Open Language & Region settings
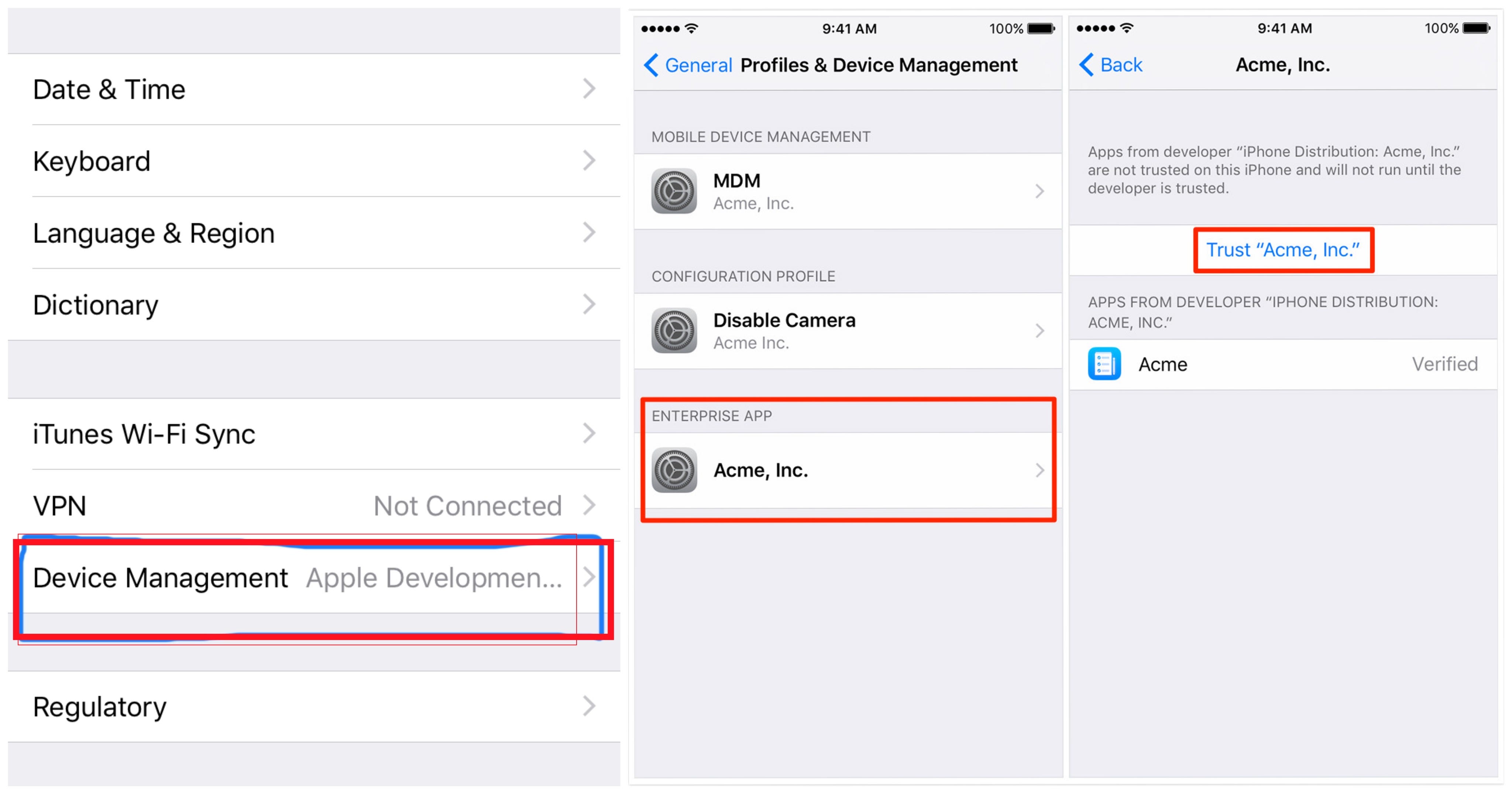 (x=314, y=233)
